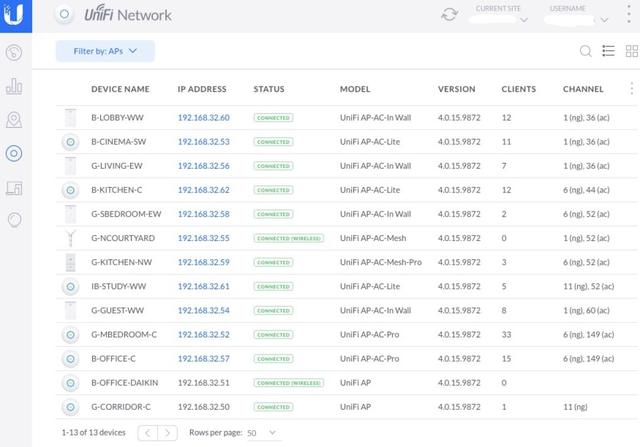This screenshot has height=447, width=640.
Task: Click the search magnifier icon
Action: click(585, 51)
